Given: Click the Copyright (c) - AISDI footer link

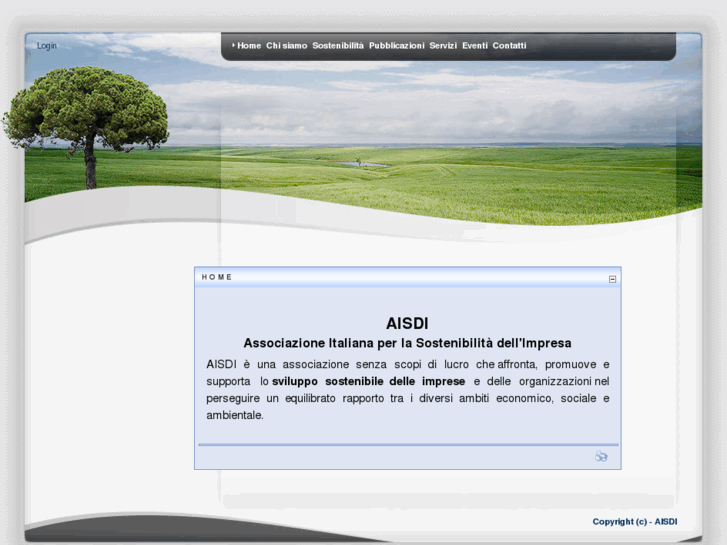Looking at the screenshot, I should [634, 522].
